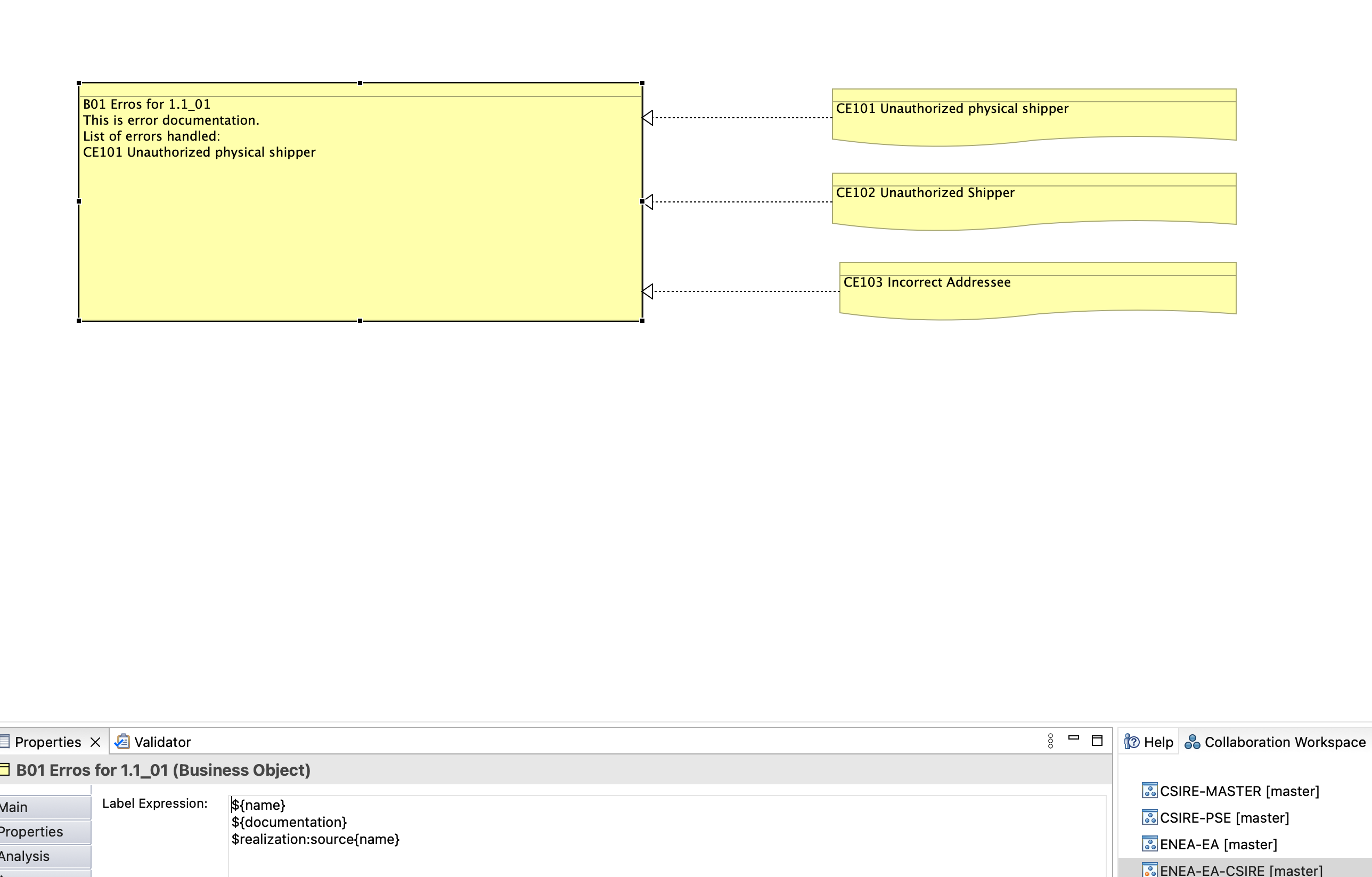Click the Validator clipboard icon
Screen dimensions: 1372x877
pos(123,742)
